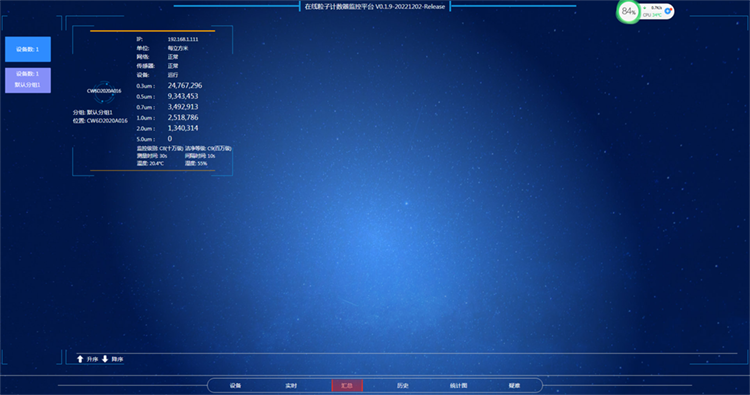Click the blue ring icon in the floating widget
The height and width of the screenshot is (395, 750).
click(x=668, y=11)
